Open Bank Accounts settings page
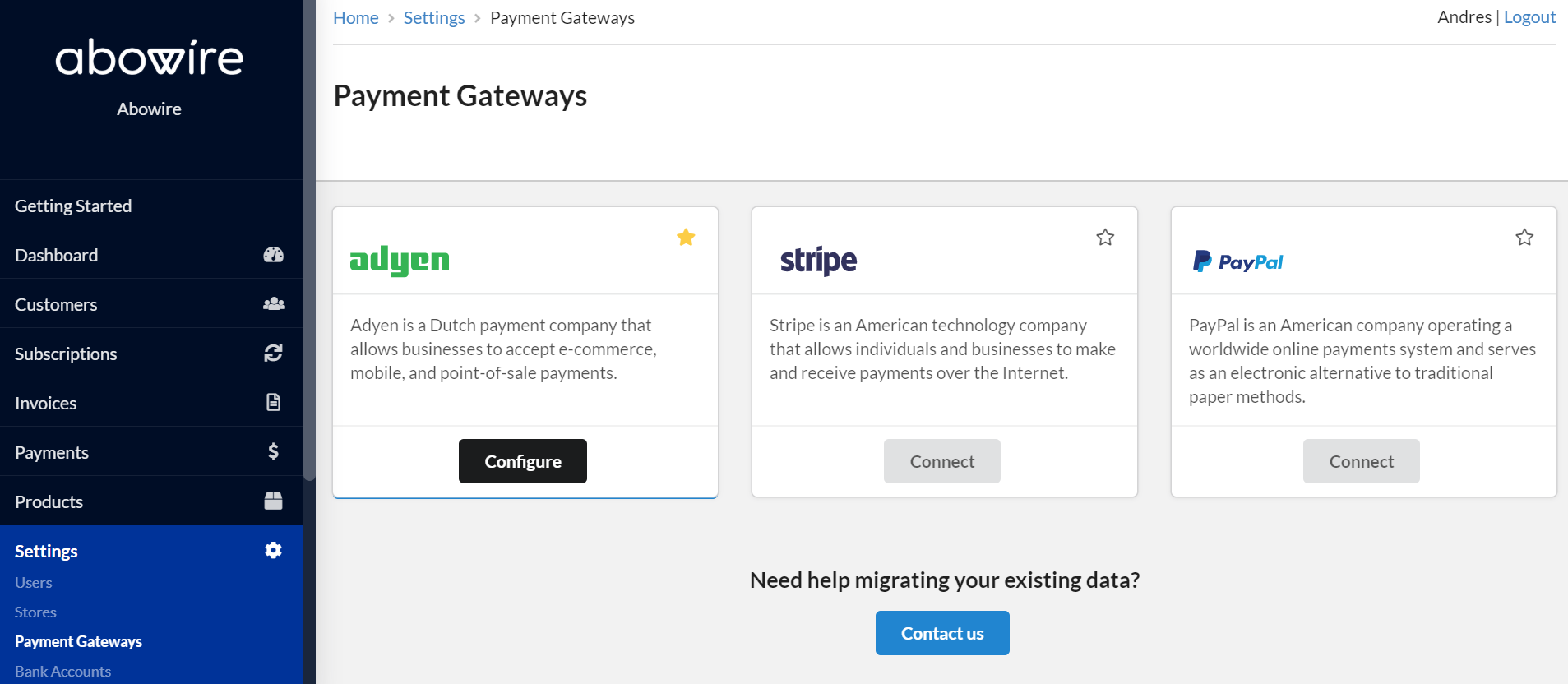Screen dimensions: 1568x684 [62, 672]
